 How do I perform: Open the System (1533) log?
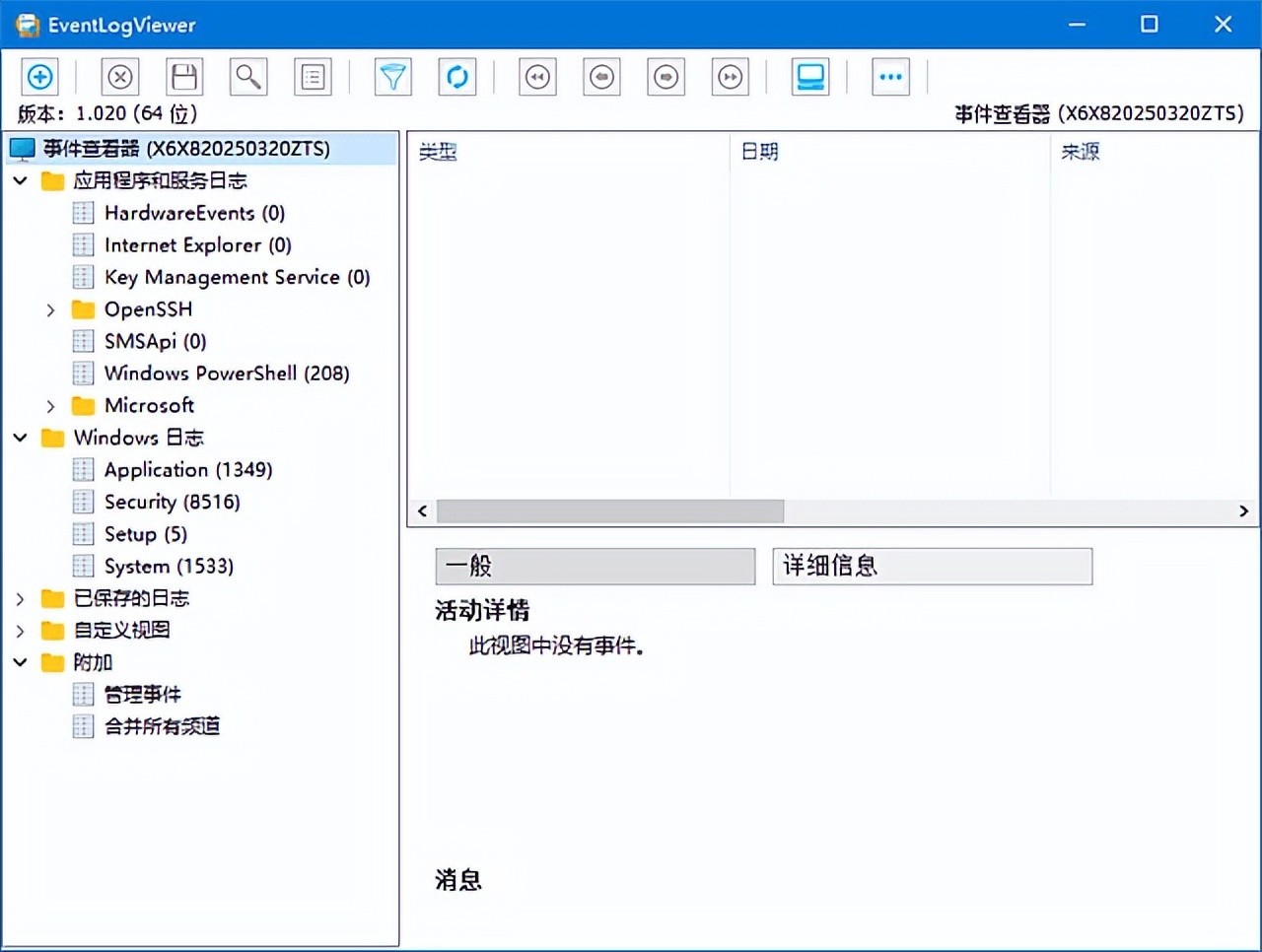tap(169, 567)
